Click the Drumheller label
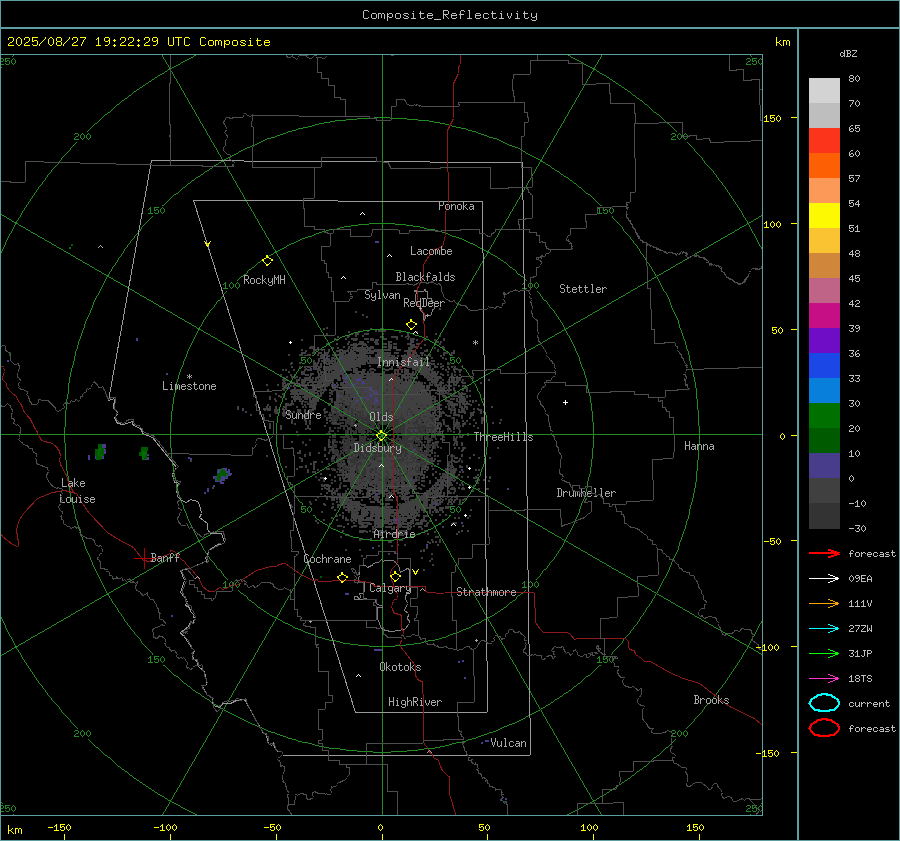 click(x=586, y=493)
